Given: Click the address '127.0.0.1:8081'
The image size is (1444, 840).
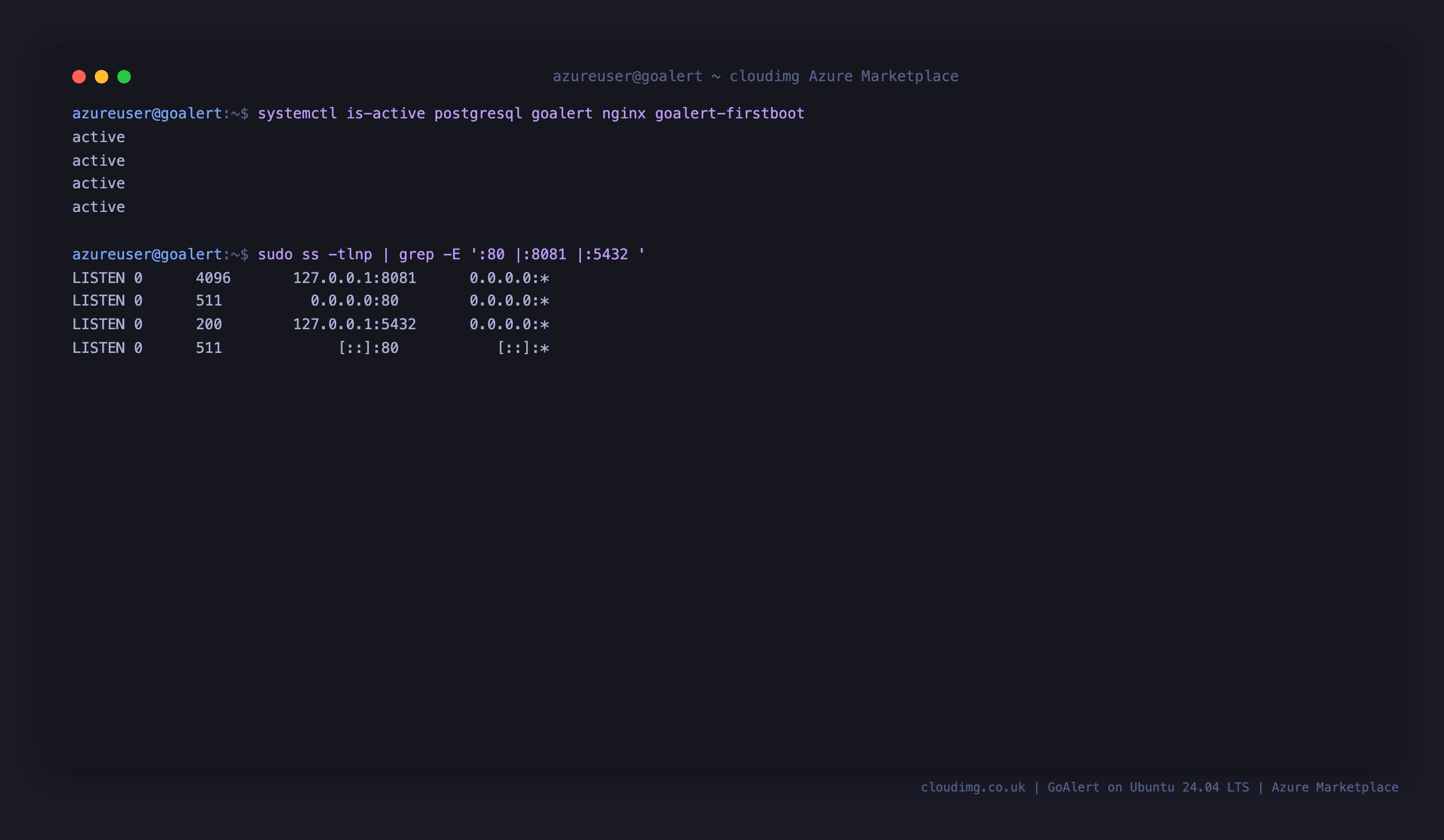Looking at the screenshot, I should (x=355, y=278).
